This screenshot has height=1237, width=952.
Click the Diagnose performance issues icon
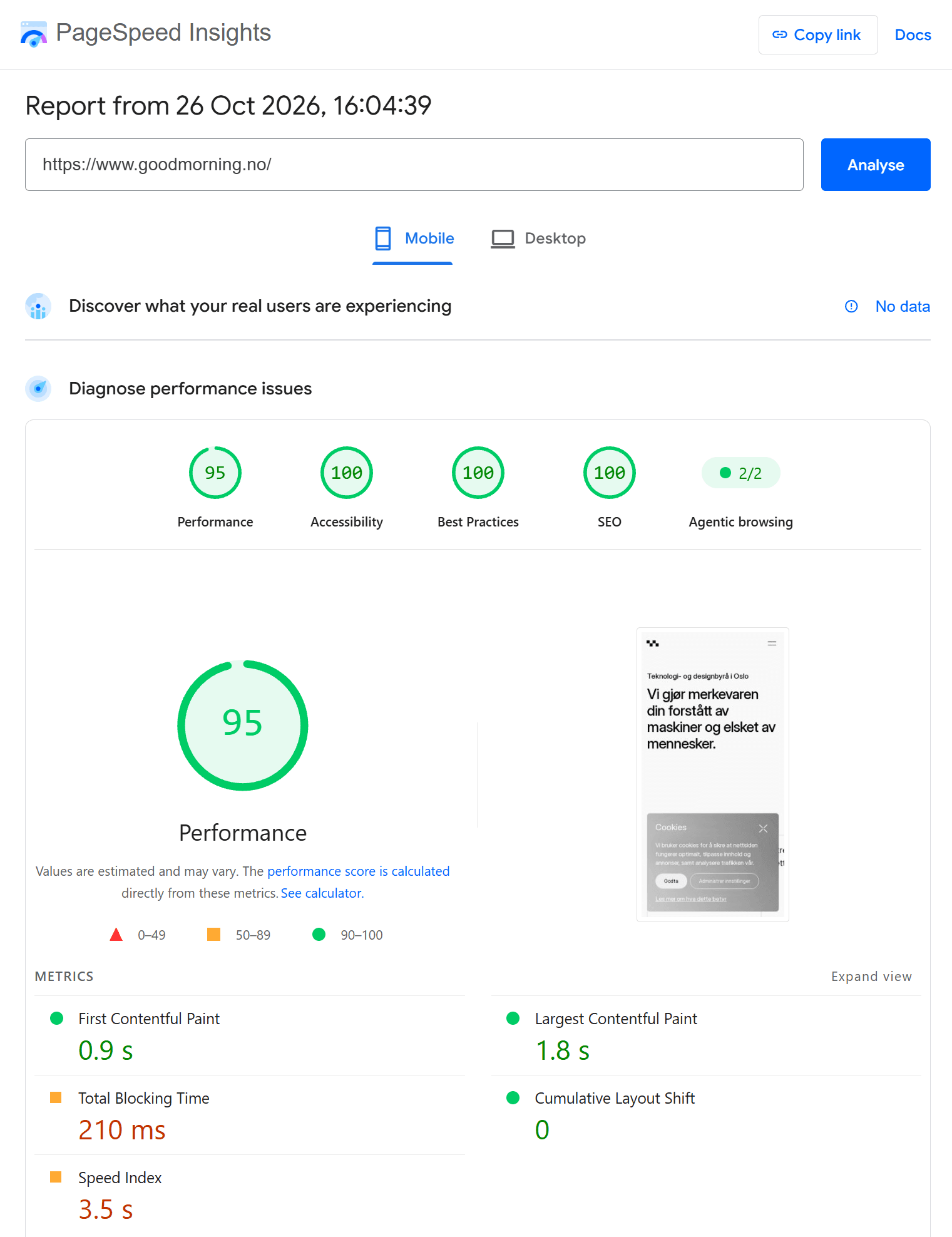coord(38,389)
